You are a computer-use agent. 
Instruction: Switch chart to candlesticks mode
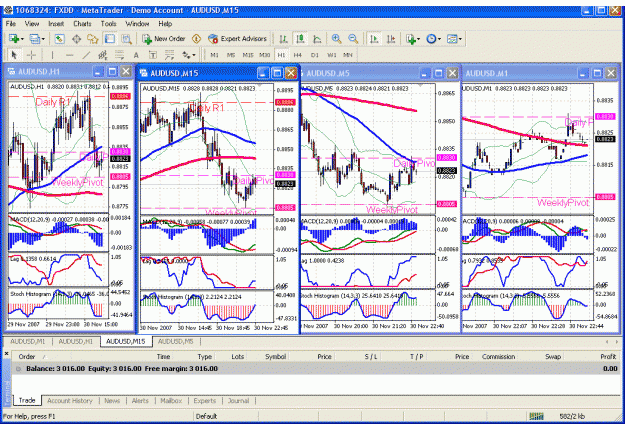click(x=300, y=39)
